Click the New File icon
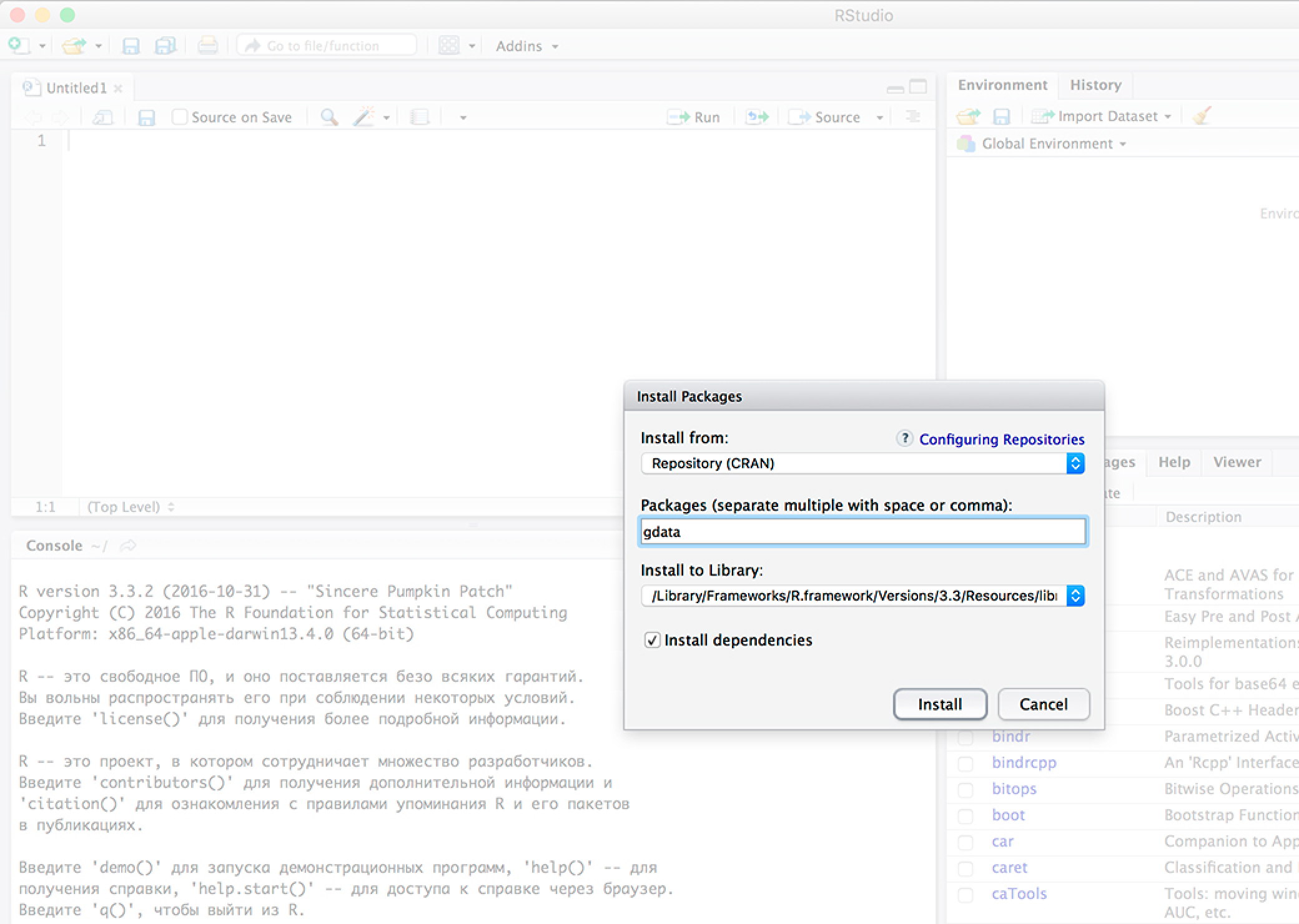Viewport: 1299px width, 924px height. [18, 46]
